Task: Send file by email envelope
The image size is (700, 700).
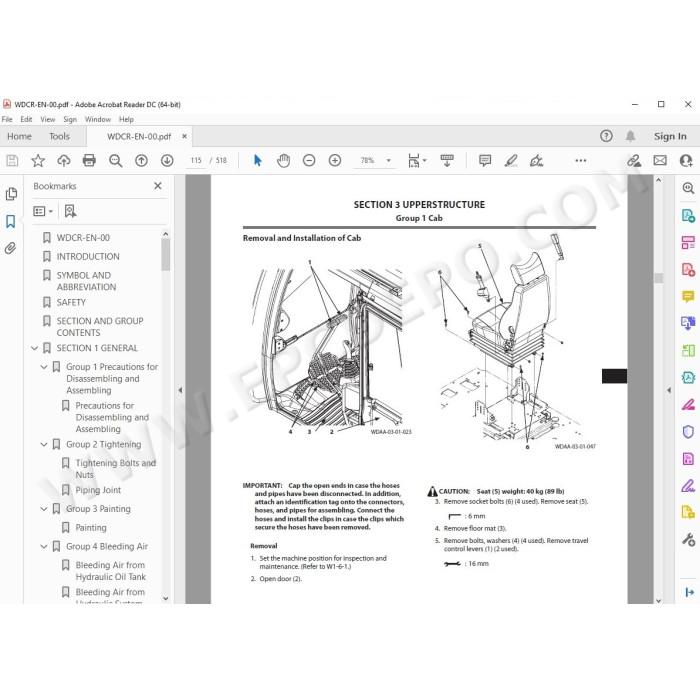Action: 660,160
